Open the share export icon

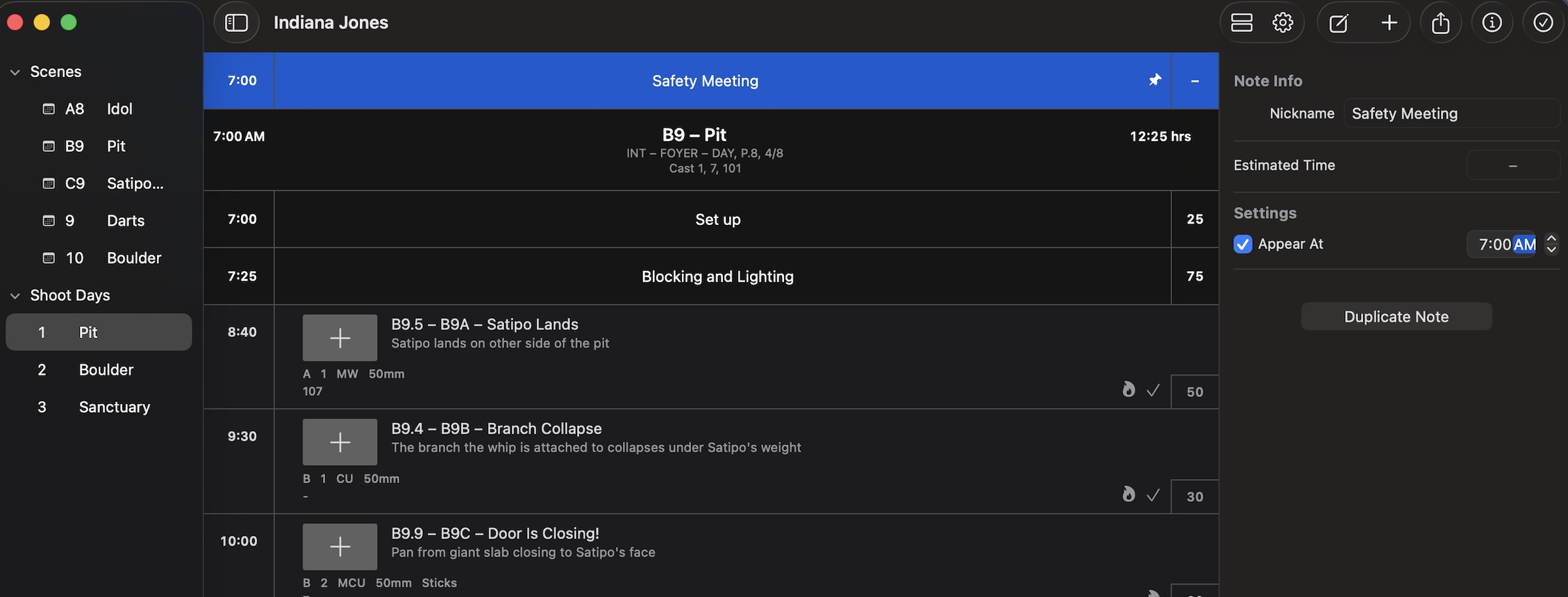point(1441,23)
